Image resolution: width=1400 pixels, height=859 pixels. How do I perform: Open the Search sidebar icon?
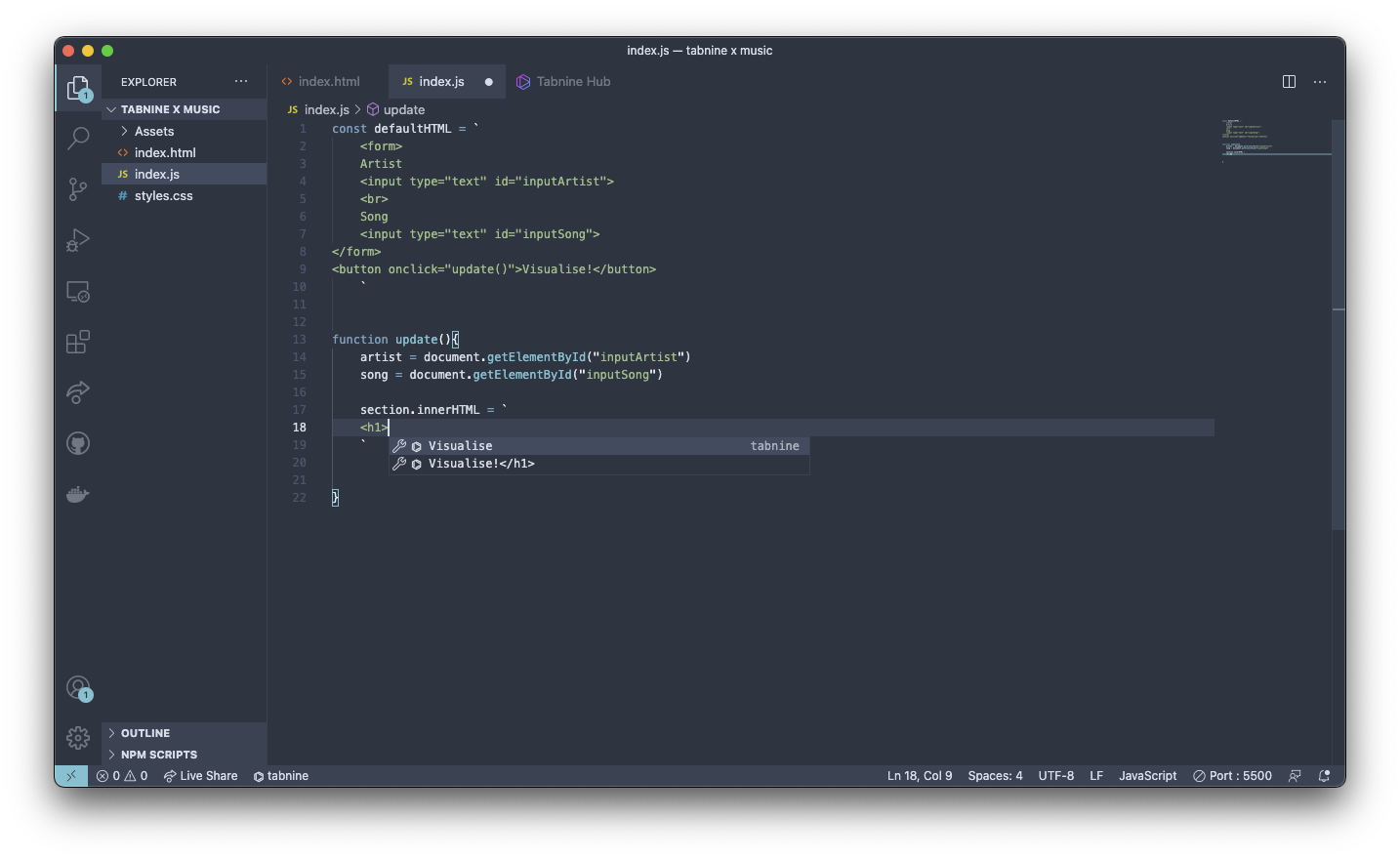77,139
